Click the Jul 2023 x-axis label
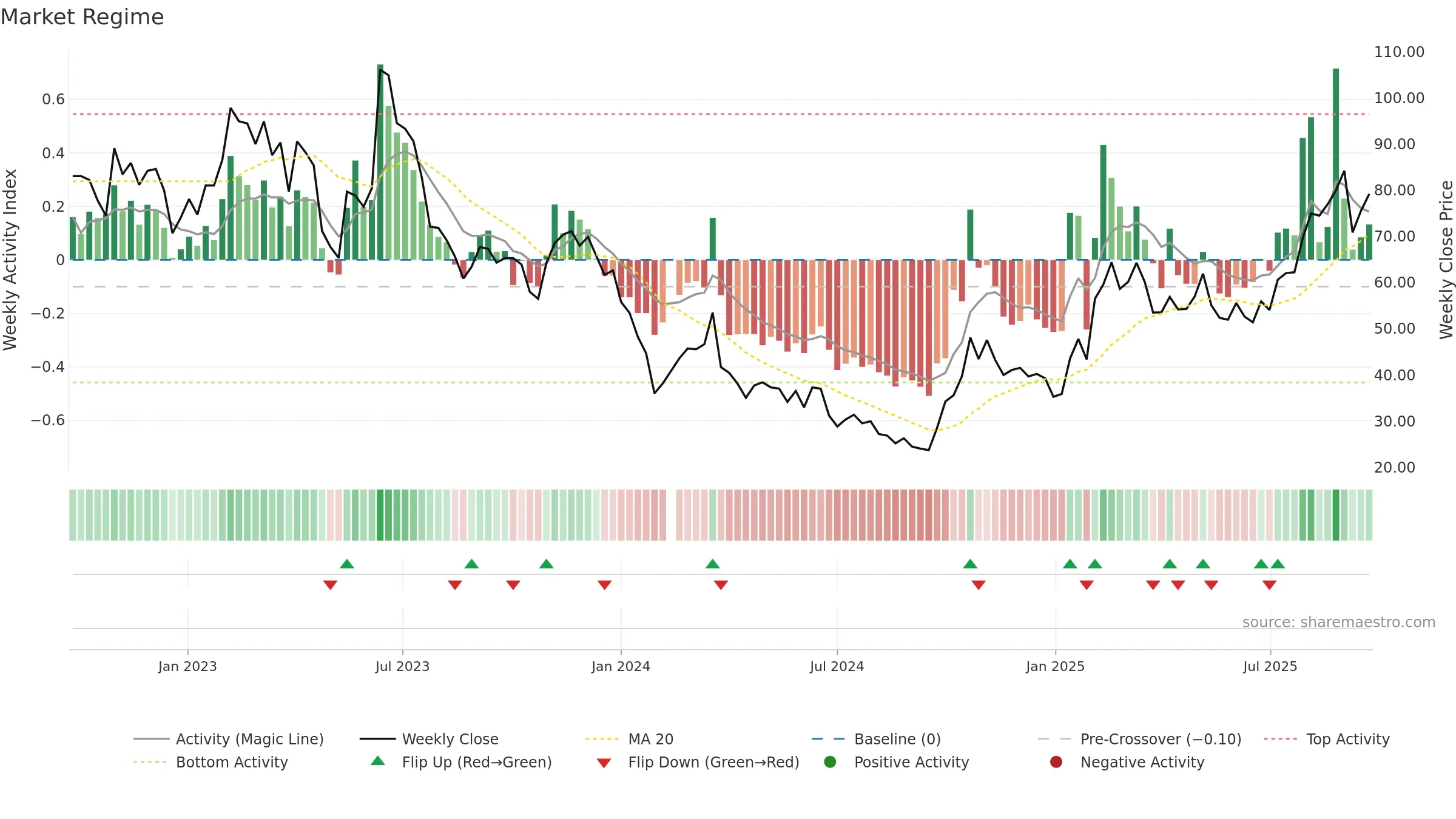The height and width of the screenshot is (819, 1456). click(x=402, y=666)
